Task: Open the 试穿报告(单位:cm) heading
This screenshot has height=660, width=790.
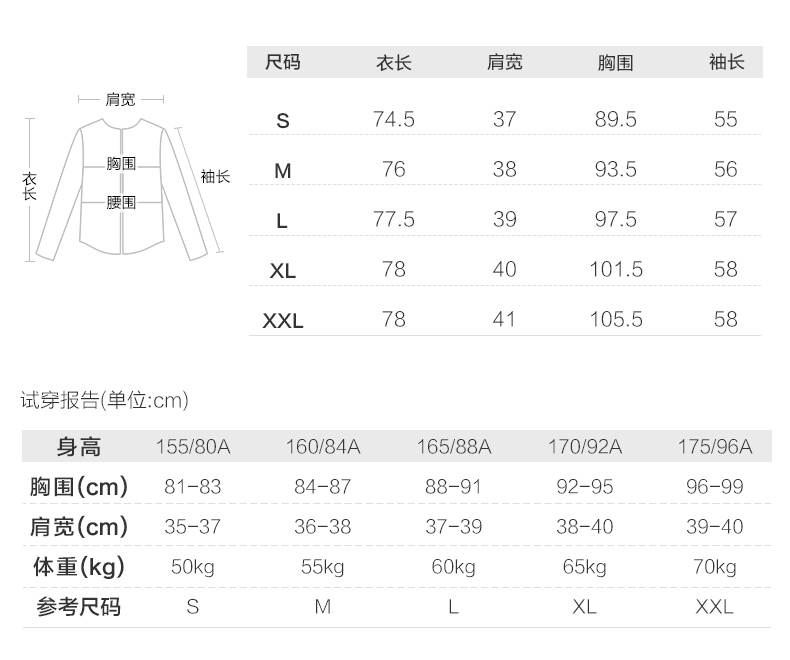Action: pyautogui.click(x=105, y=401)
